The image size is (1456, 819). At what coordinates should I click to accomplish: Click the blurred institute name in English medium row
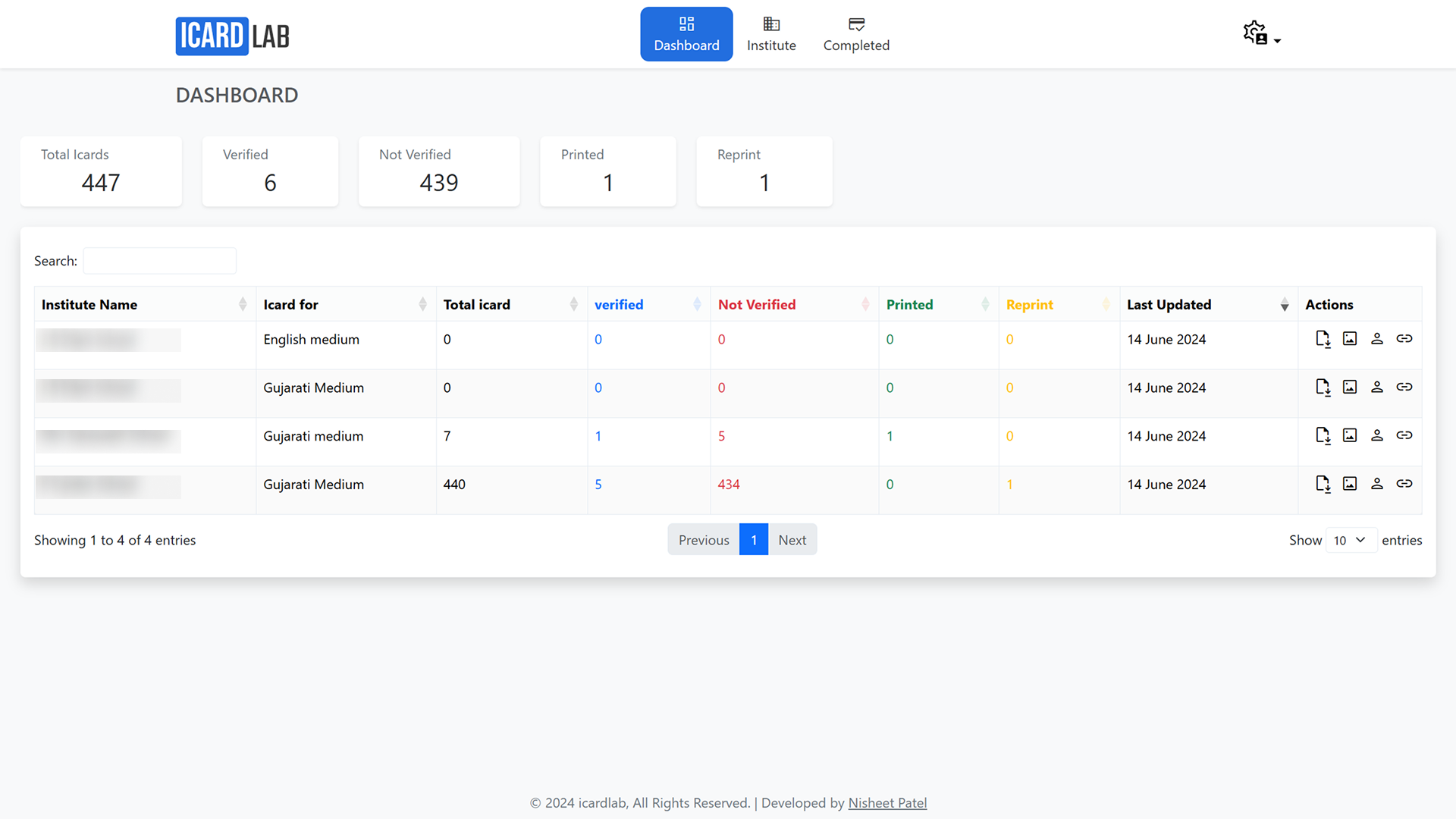coord(108,340)
